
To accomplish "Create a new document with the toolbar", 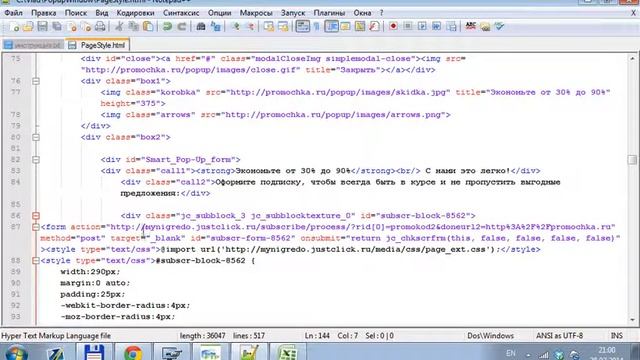I will 14,27.
